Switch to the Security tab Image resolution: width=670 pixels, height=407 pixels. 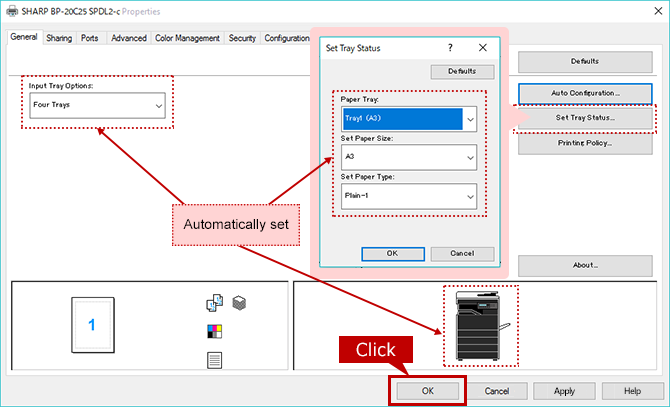pyautogui.click(x=242, y=38)
